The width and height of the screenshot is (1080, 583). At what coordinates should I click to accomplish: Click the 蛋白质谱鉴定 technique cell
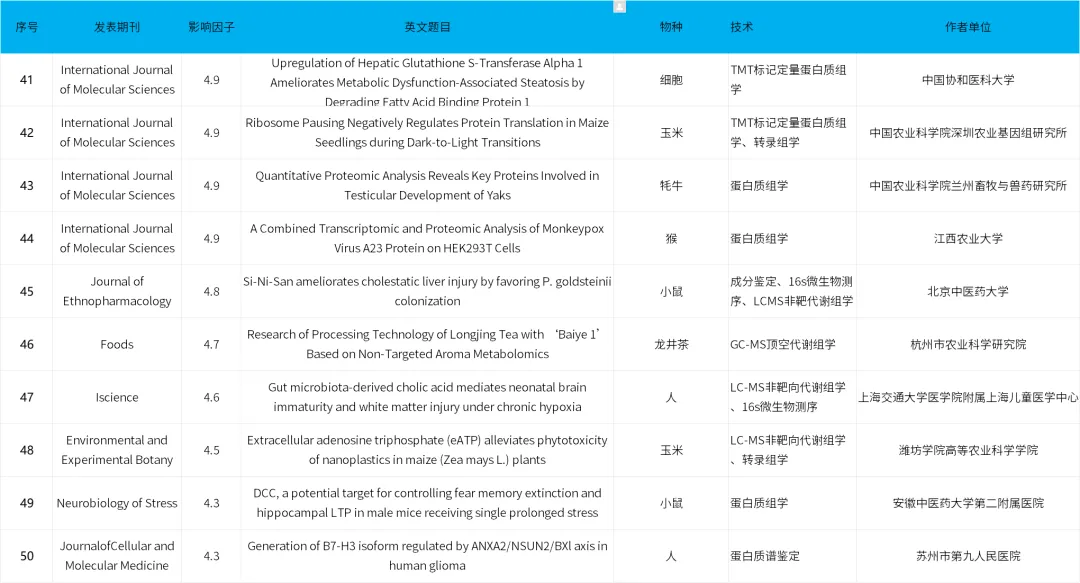(x=792, y=555)
